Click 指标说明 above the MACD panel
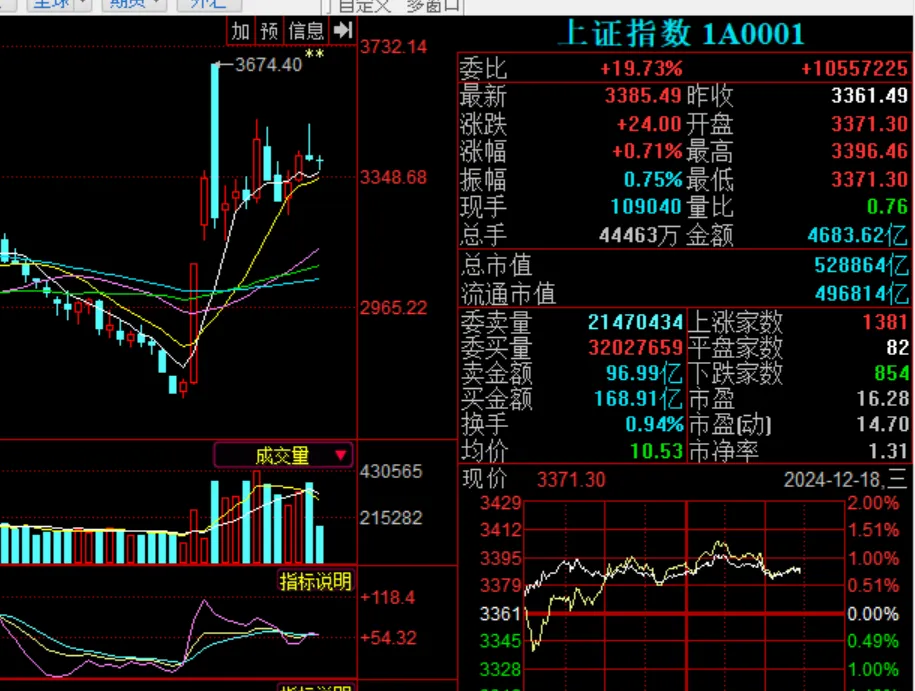 (x=315, y=581)
